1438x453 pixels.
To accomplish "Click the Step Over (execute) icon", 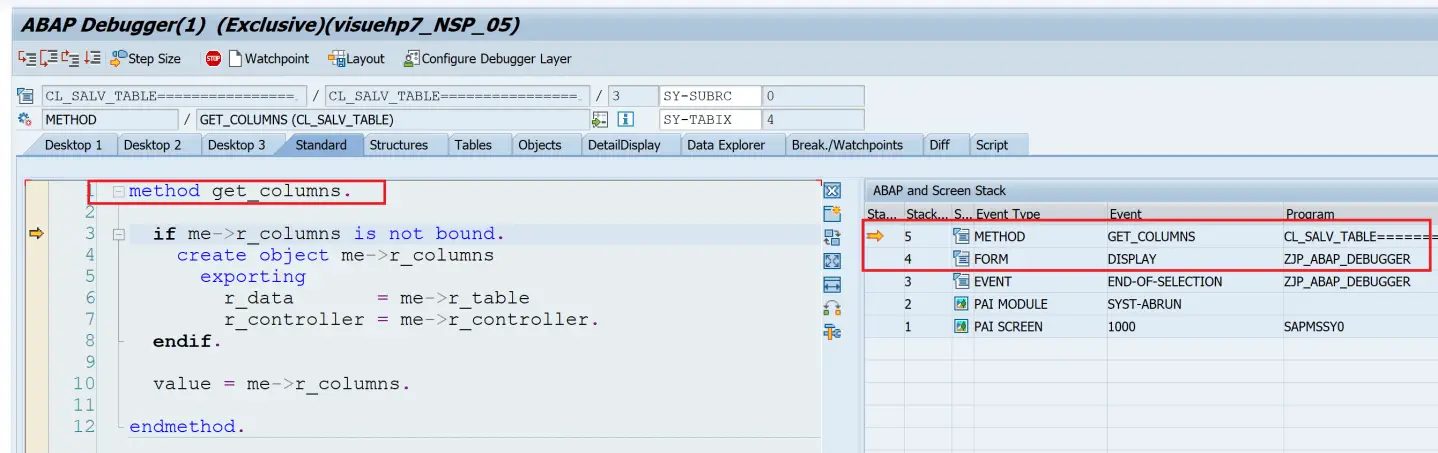I will (x=48, y=58).
